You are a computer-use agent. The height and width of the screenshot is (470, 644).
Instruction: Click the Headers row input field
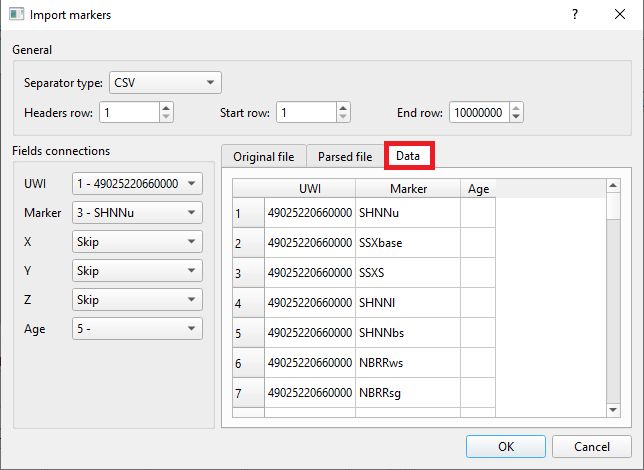[x=129, y=113]
